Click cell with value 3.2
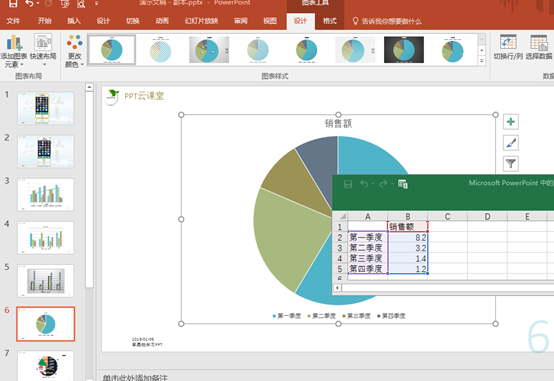 pos(407,248)
